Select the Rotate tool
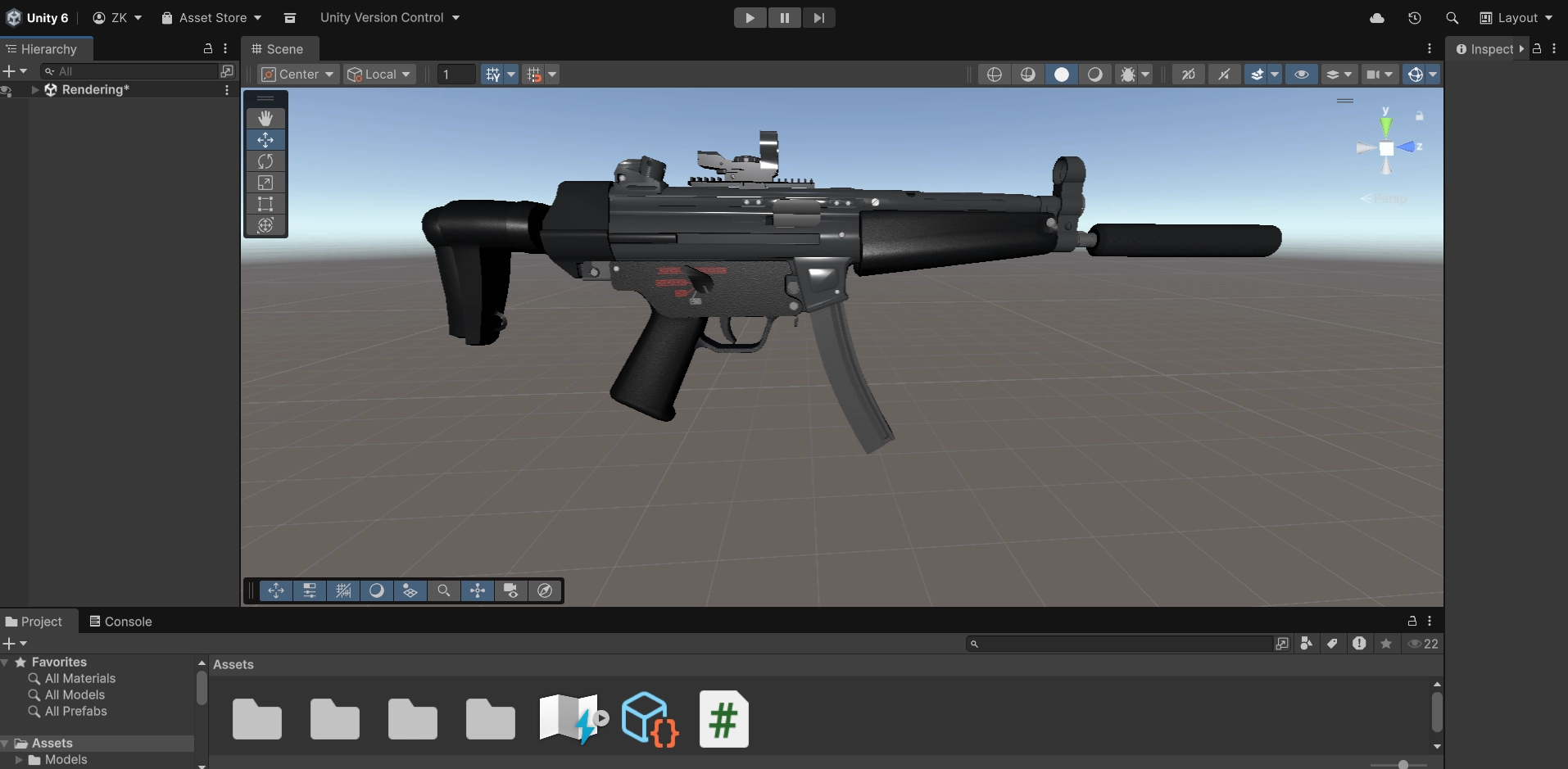This screenshot has height=769, width=1568. pos(265,161)
